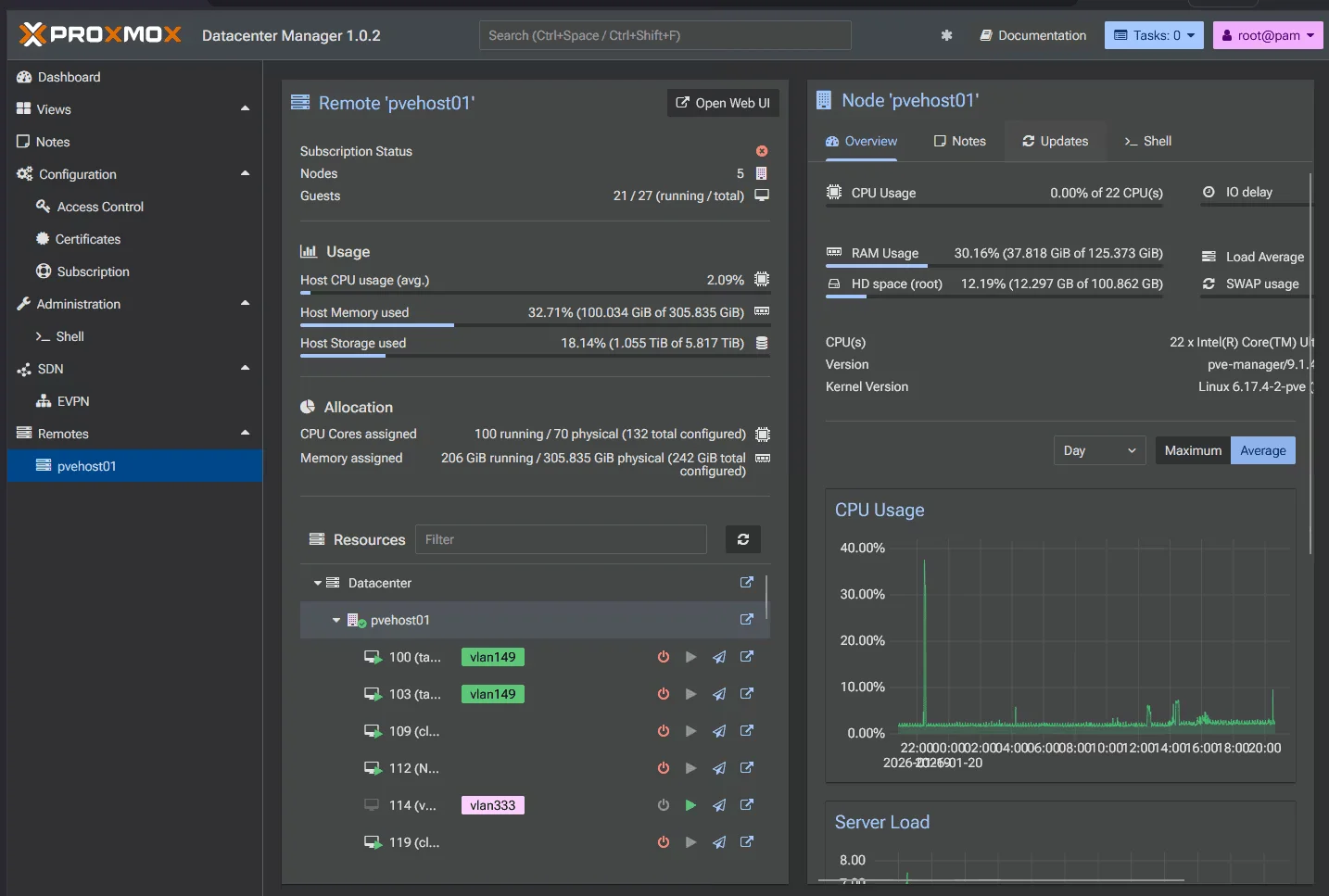Click the refresh icon in the Resources panel

(x=742, y=539)
